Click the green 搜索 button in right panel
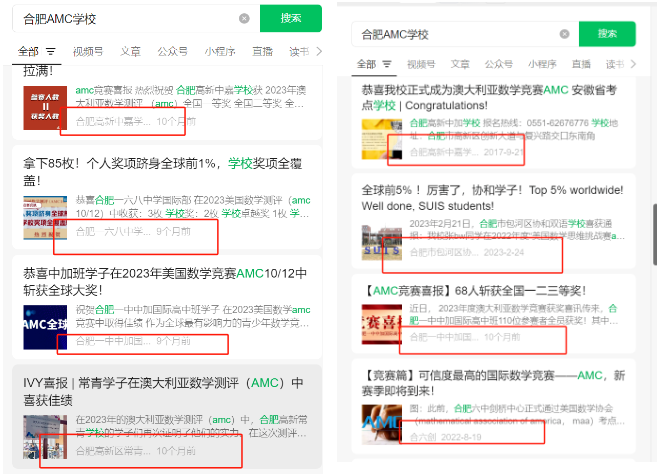The image size is (657, 474). pos(607,34)
